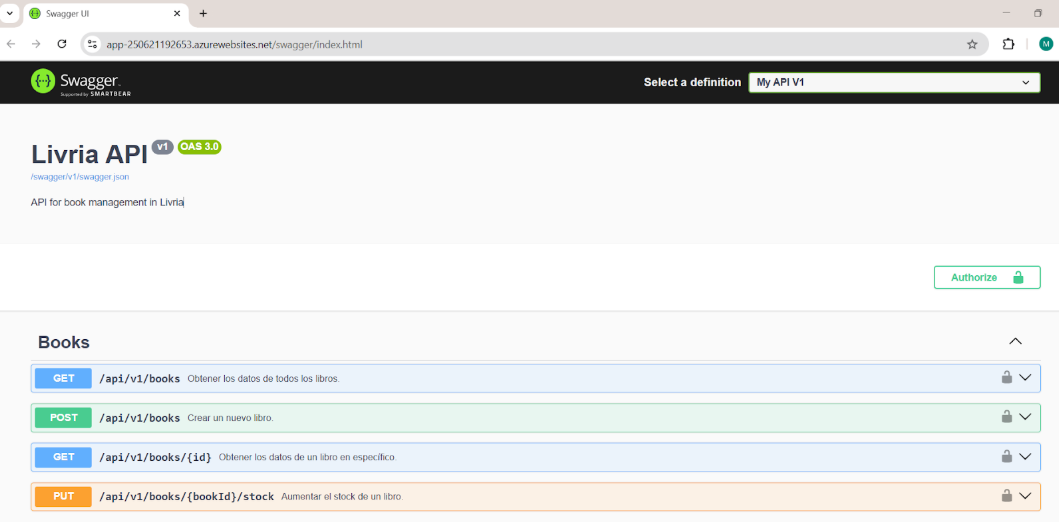Click the /api/v1/books/{bookId}/stock path
1059x522 pixels.
(x=186, y=496)
